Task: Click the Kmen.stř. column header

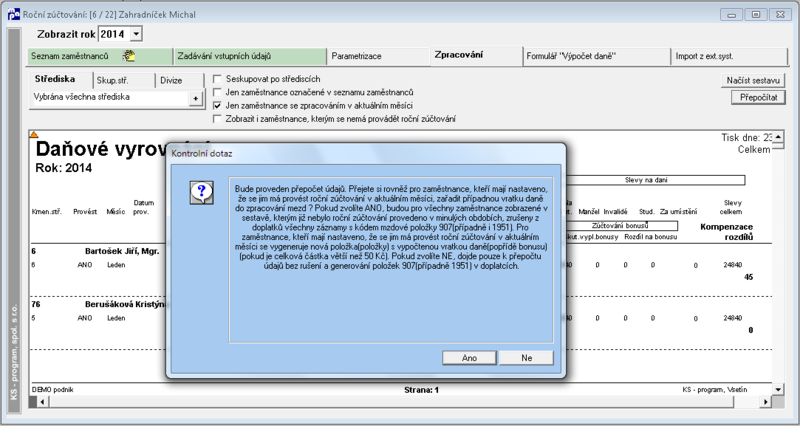Action: [47, 212]
